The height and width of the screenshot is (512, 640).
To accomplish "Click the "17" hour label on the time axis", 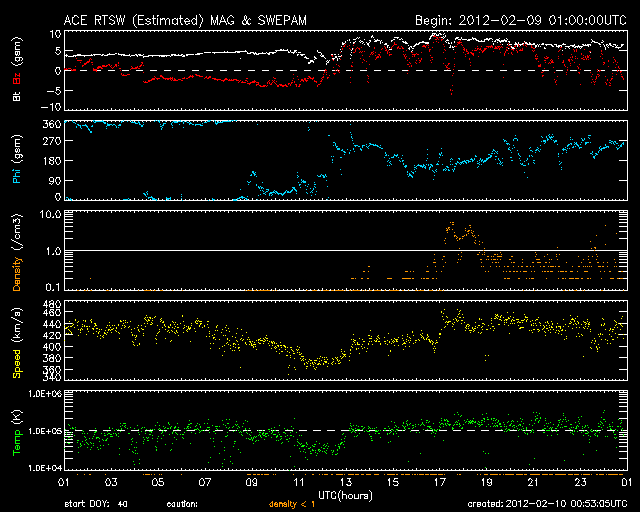I will (x=440, y=483).
